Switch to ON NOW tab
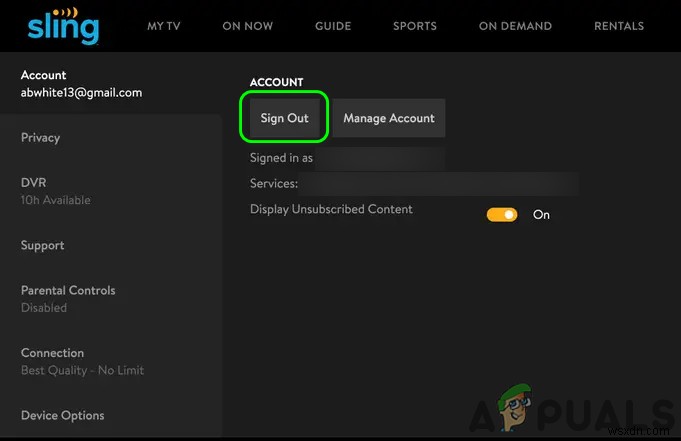 click(246, 26)
